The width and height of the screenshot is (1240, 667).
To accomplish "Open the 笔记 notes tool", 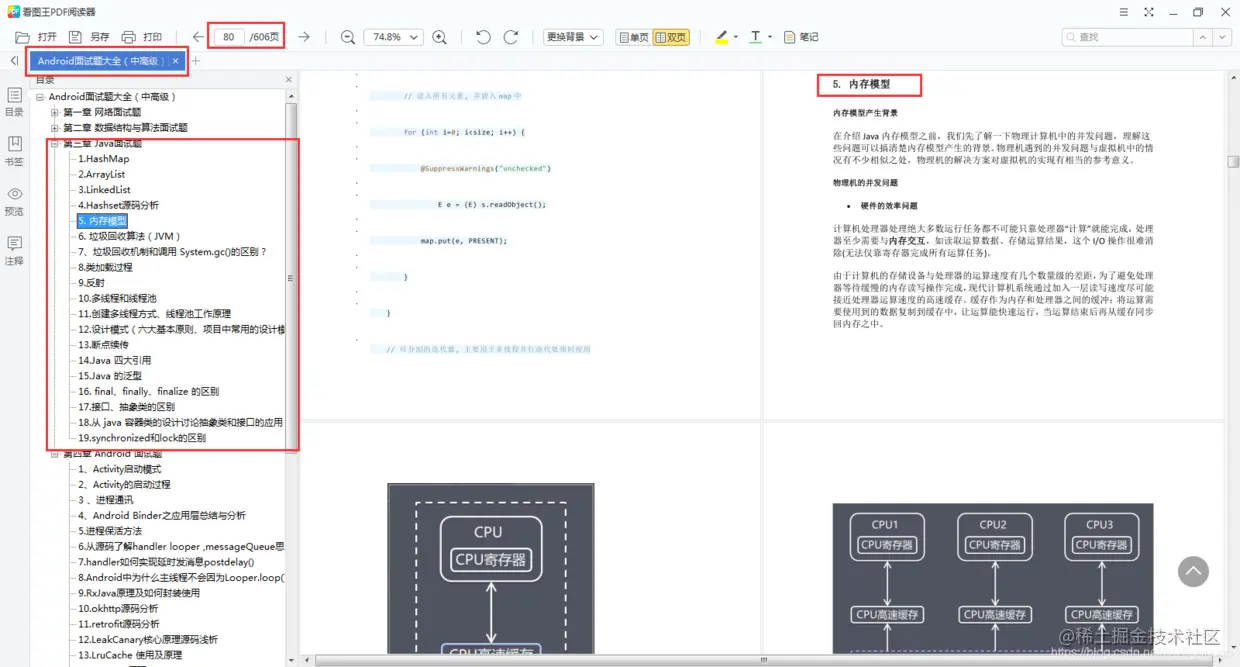I will point(800,37).
